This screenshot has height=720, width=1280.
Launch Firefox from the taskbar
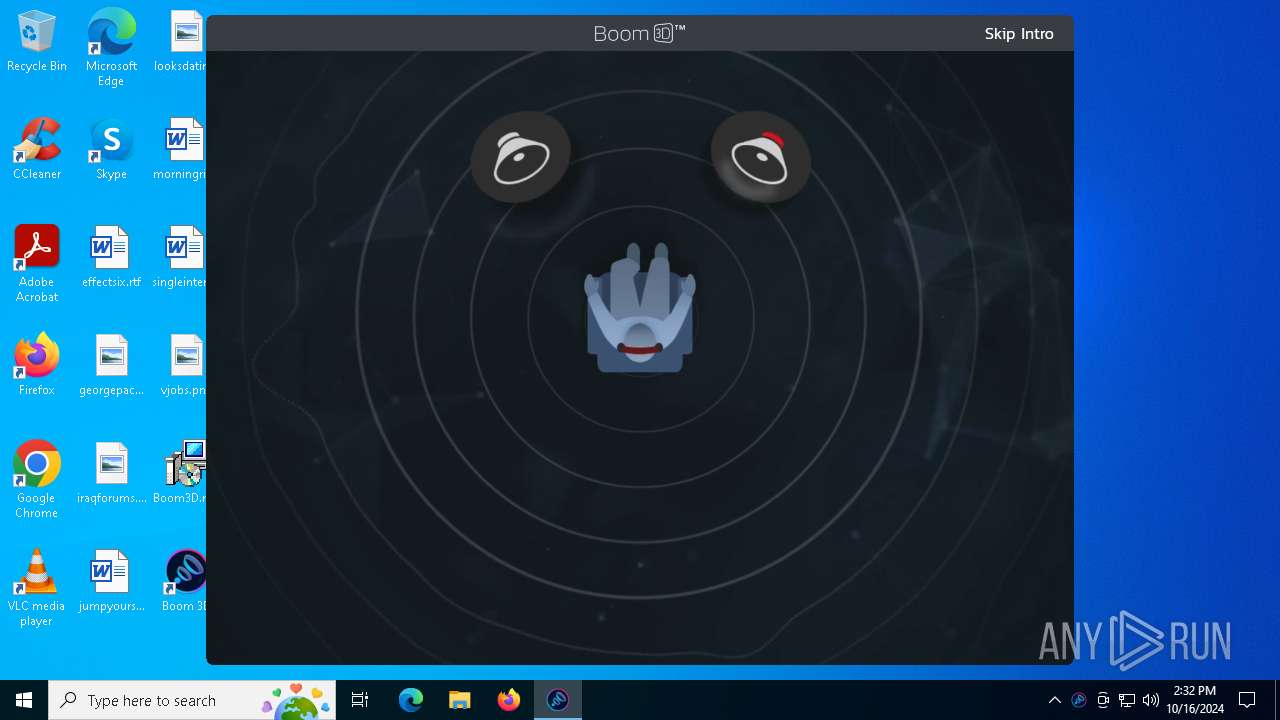509,700
